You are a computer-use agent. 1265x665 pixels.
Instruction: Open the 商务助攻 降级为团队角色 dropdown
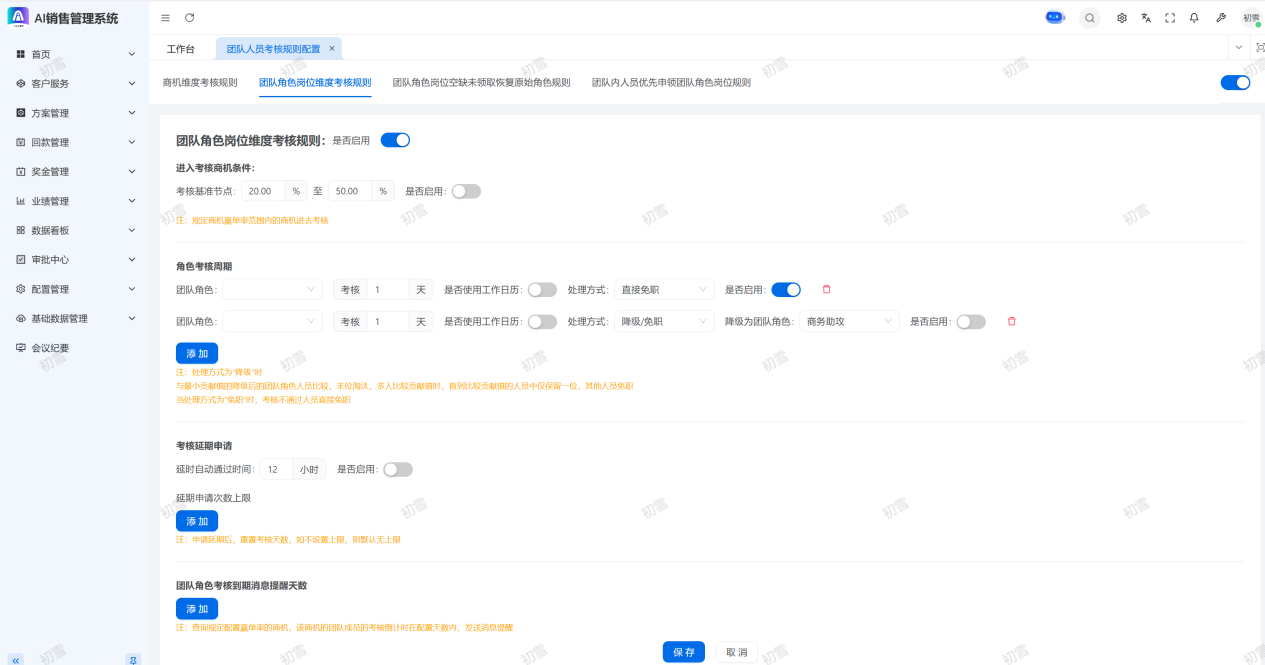click(848, 322)
